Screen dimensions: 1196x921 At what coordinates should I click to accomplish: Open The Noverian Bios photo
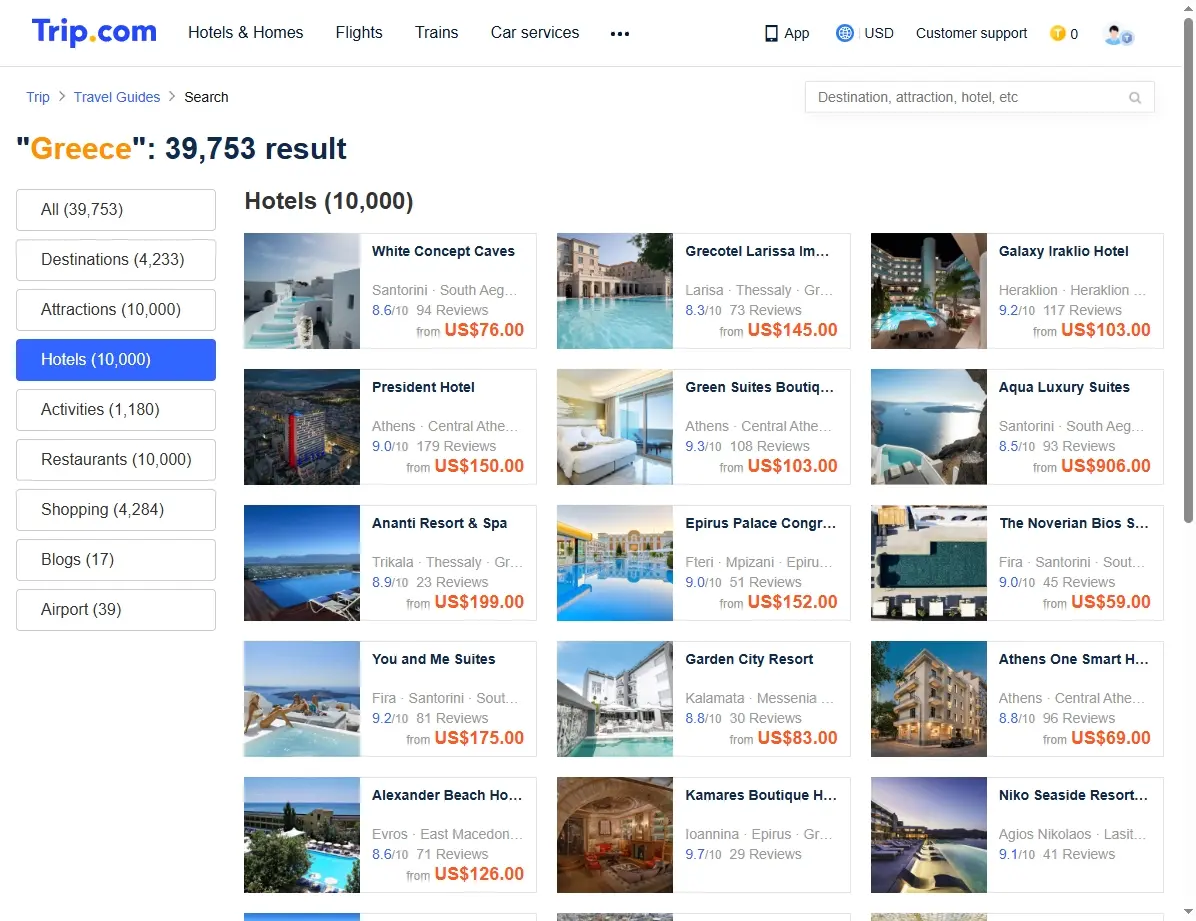(x=928, y=563)
